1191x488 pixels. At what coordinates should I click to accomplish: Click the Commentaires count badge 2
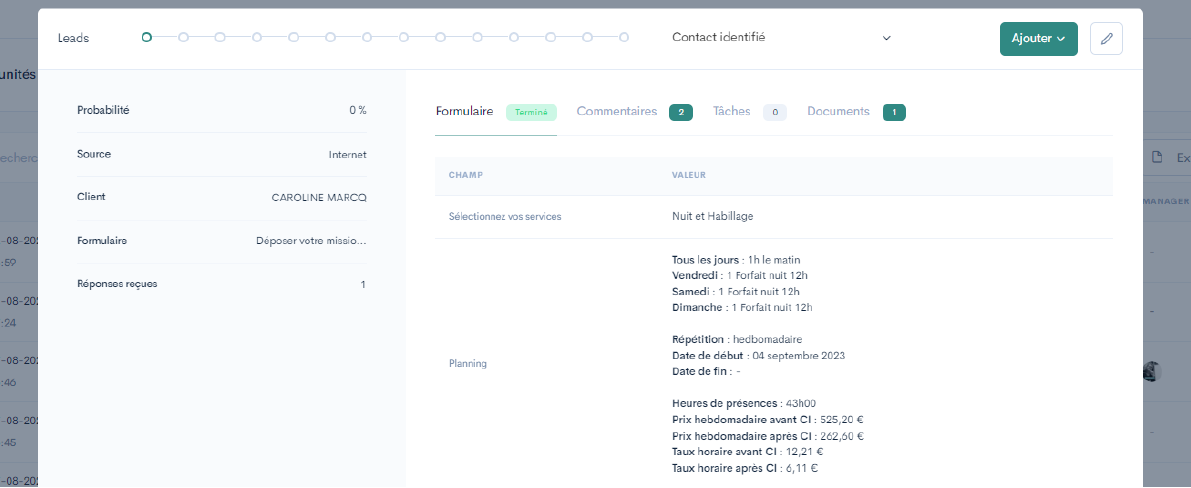pyautogui.click(x=681, y=112)
